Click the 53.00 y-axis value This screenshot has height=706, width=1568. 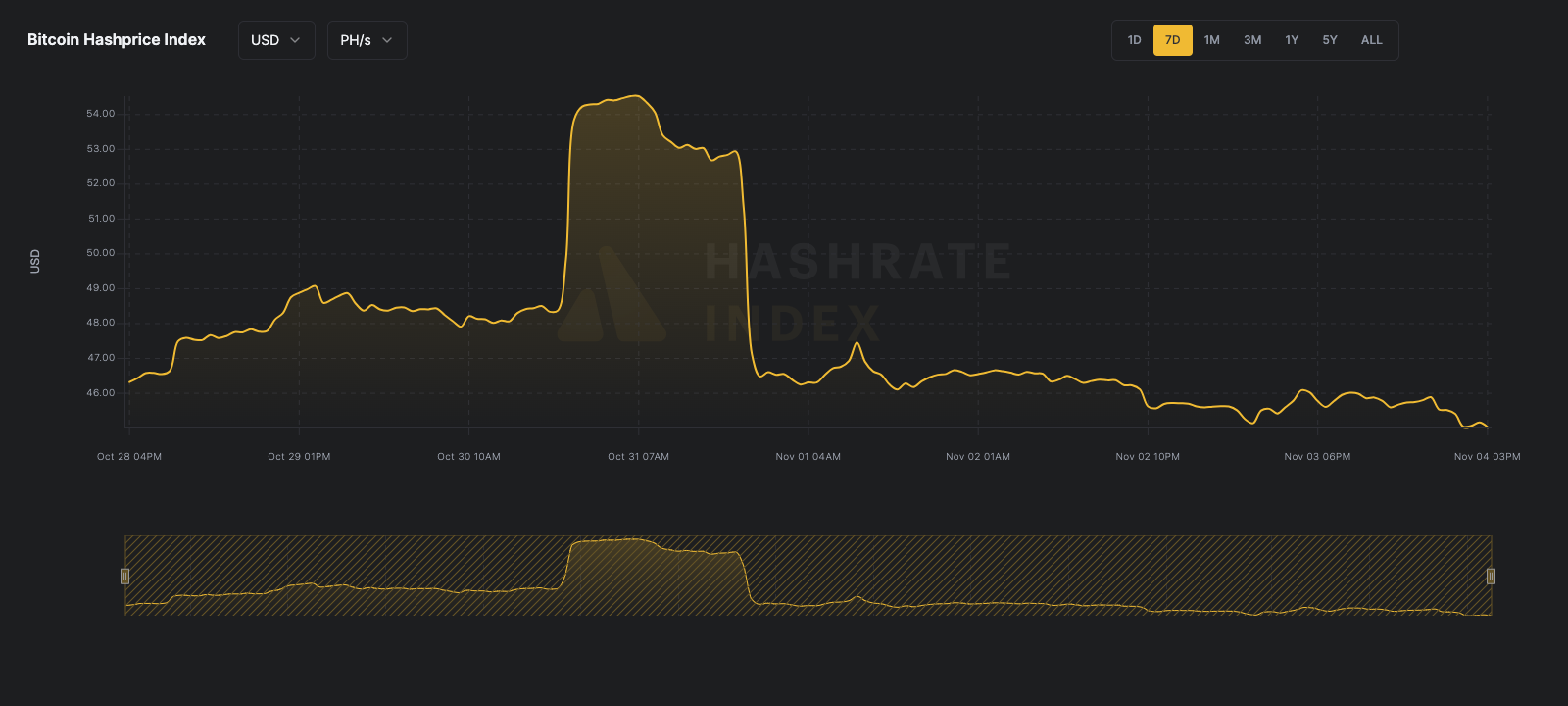tap(101, 149)
